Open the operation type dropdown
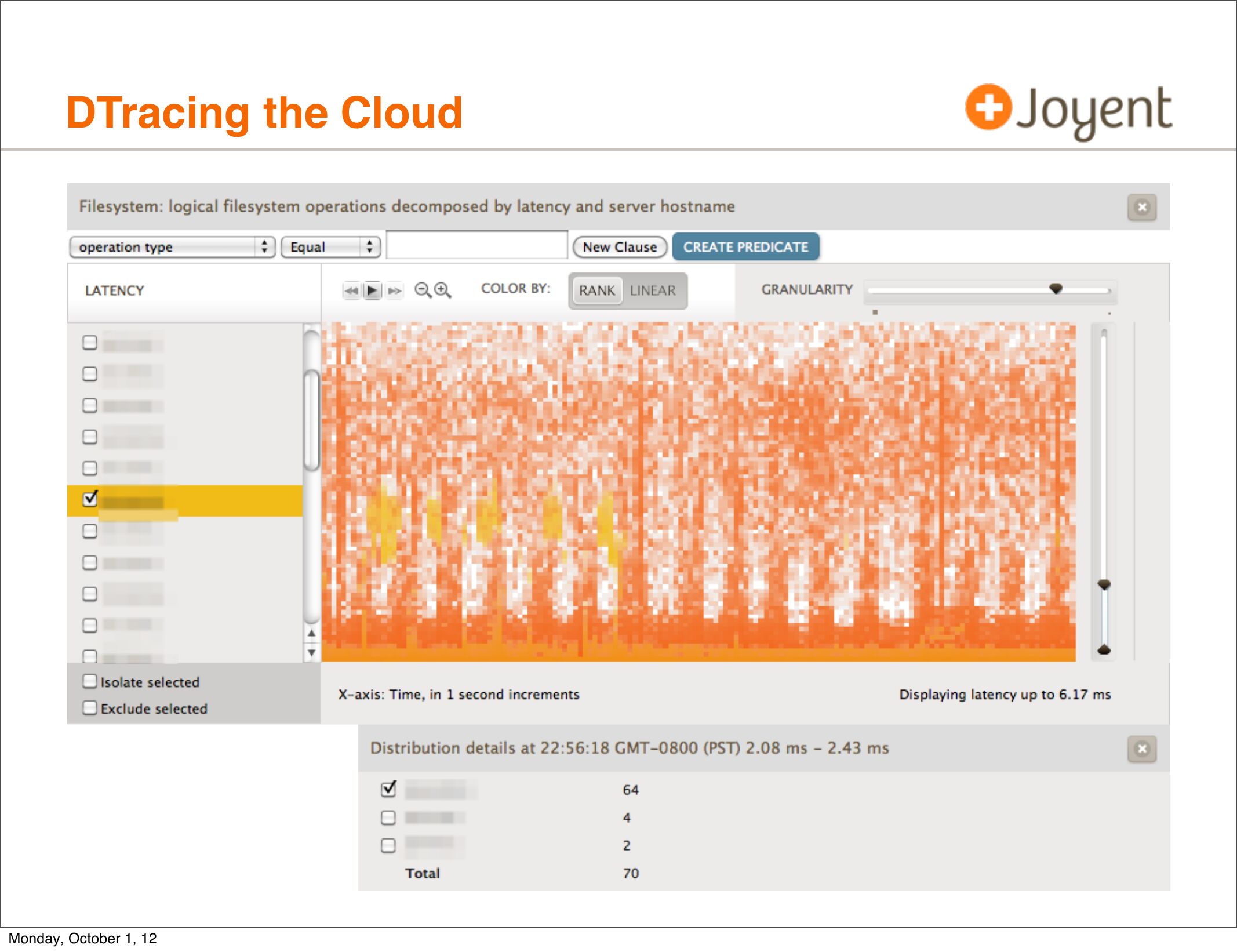The image size is (1237, 952). pyautogui.click(x=172, y=247)
